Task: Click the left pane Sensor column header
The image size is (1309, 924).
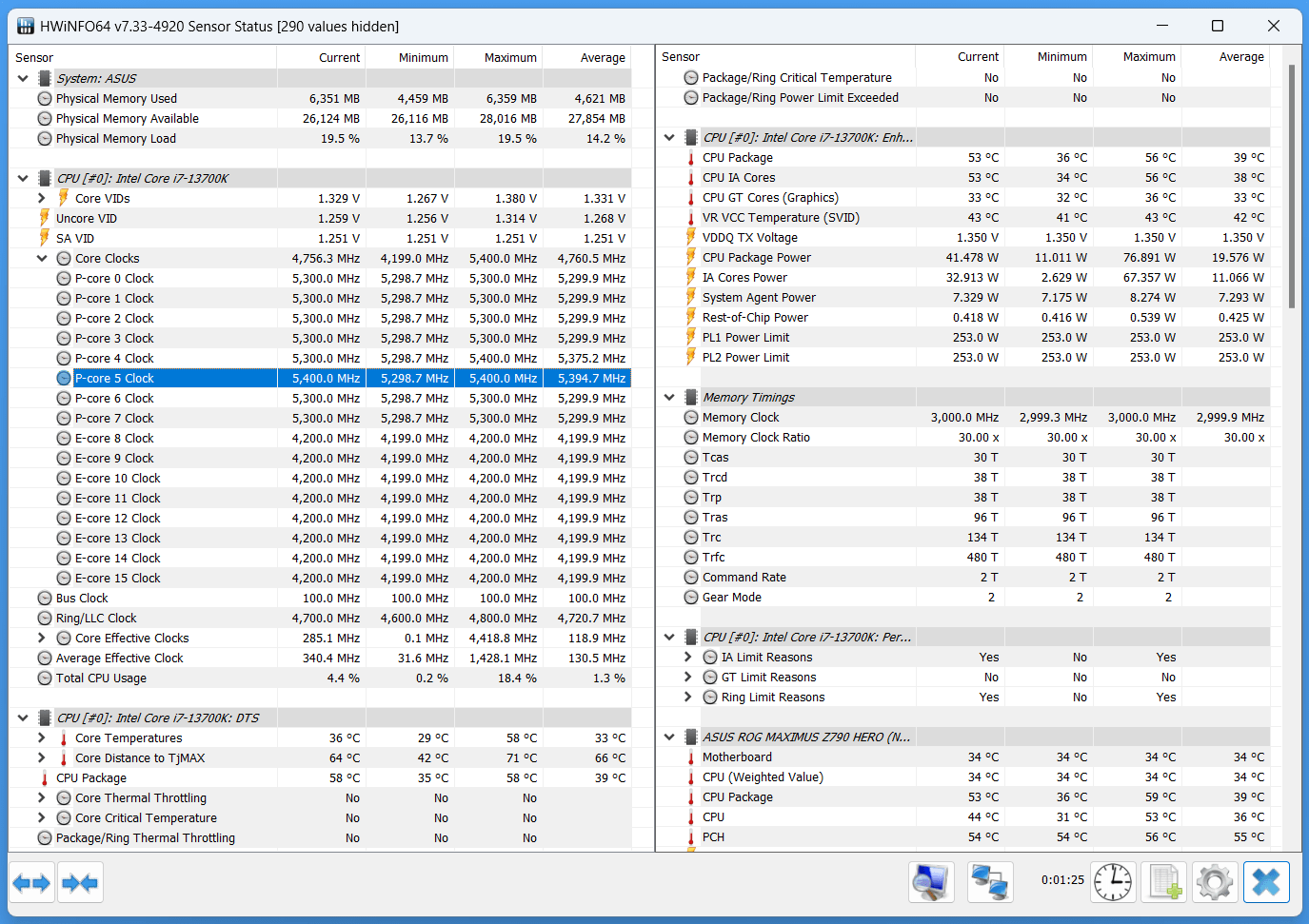Action: (143, 57)
